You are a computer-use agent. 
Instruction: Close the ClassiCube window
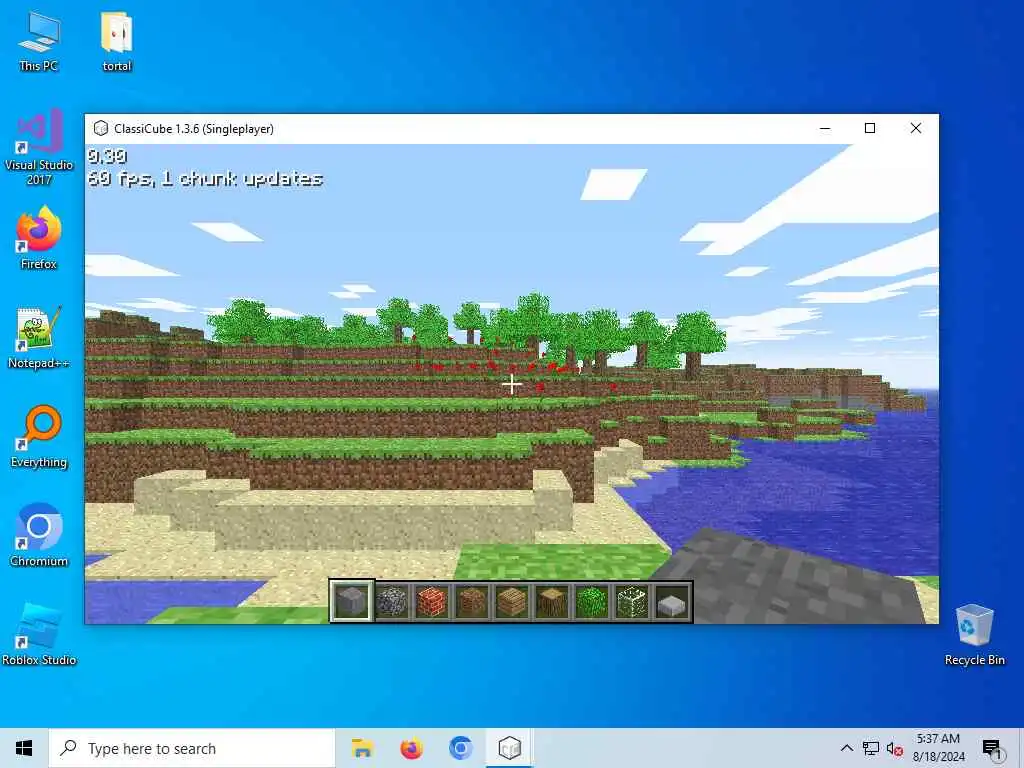point(916,129)
